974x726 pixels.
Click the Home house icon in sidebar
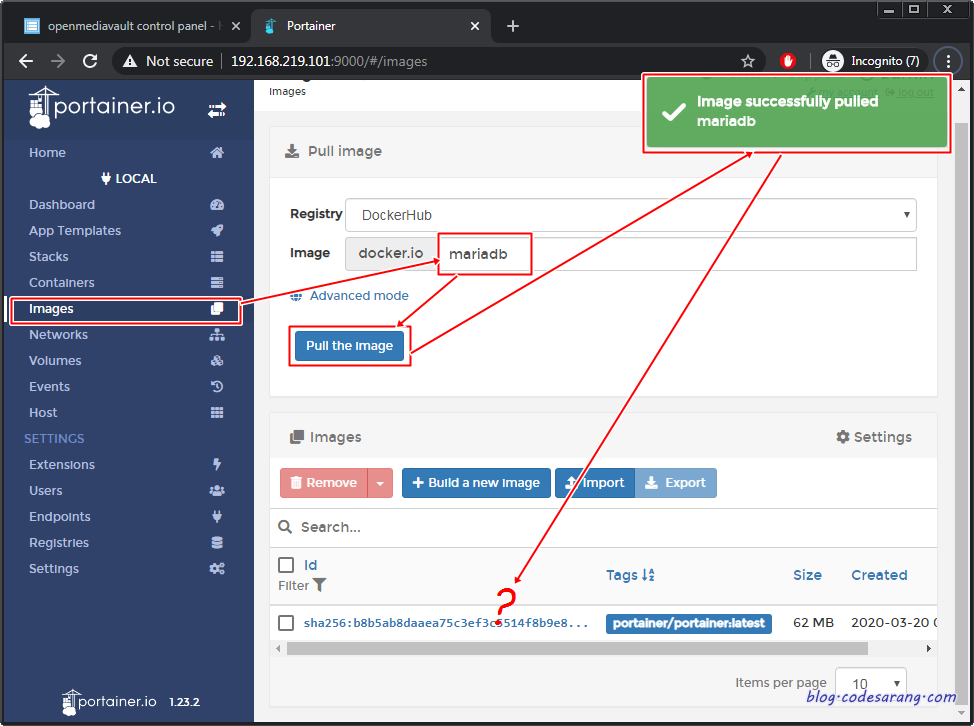217,153
